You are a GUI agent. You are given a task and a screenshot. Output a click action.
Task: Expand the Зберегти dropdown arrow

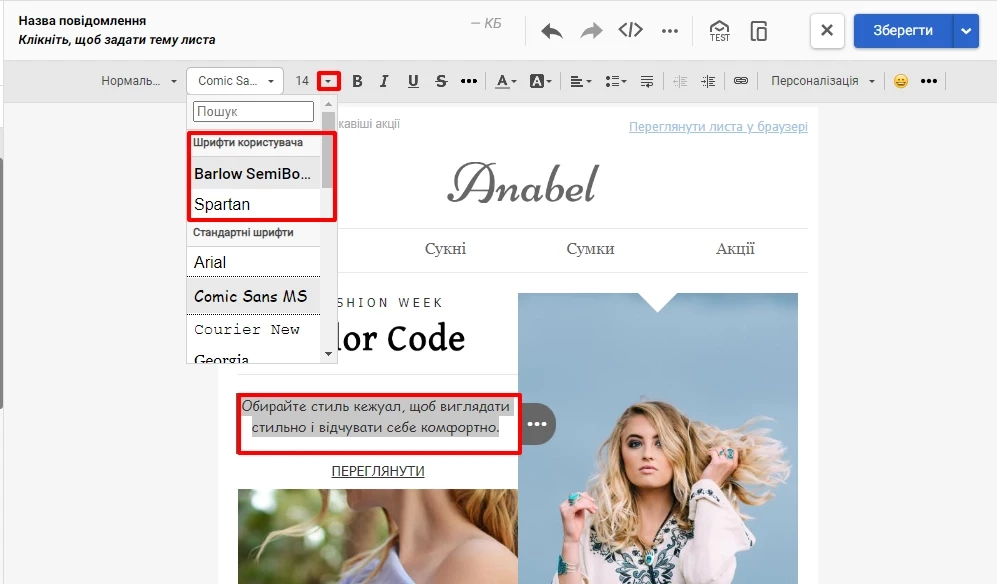pos(966,31)
